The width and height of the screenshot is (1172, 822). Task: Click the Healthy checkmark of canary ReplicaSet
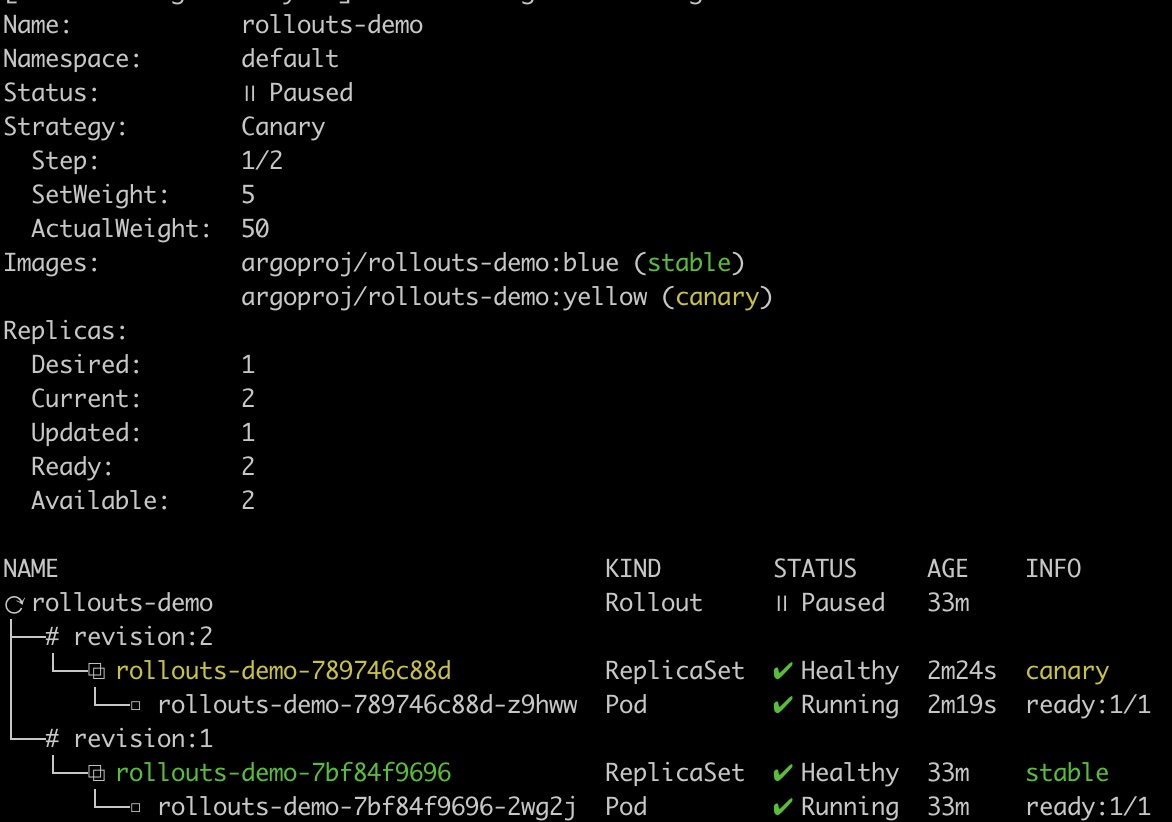(x=783, y=670)
